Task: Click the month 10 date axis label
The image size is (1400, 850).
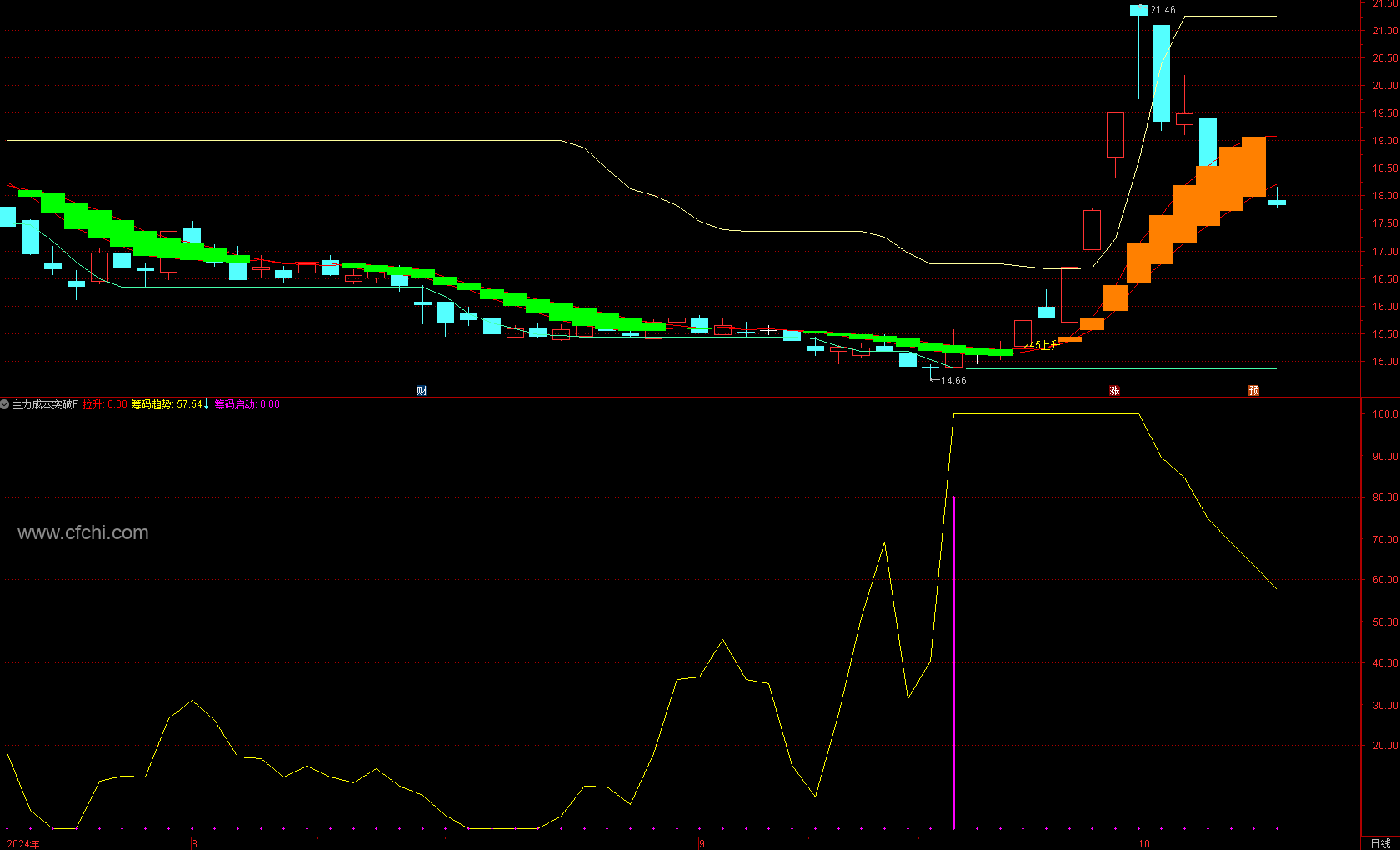Action: pos(1144,844)
